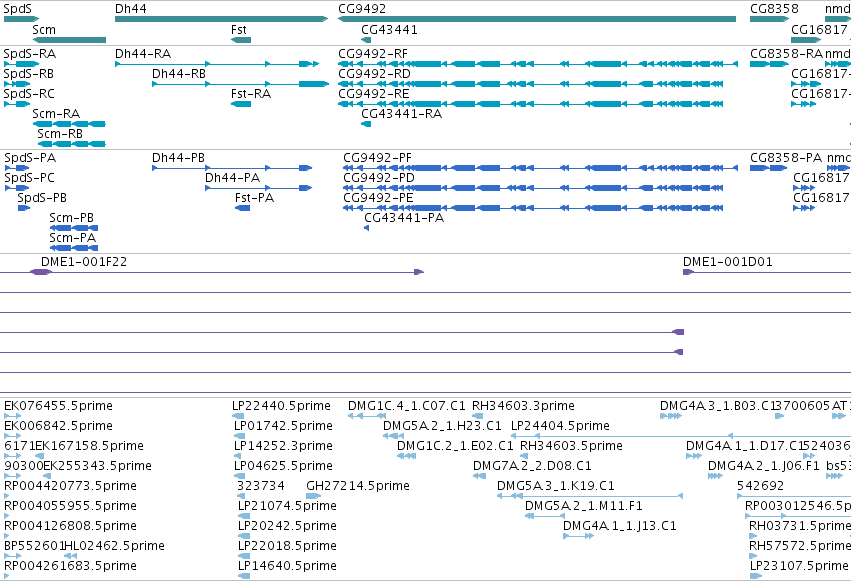Select EST RP004261683.5prime
The height and width of the screenshot is (581, 851).
click(70, 566)
